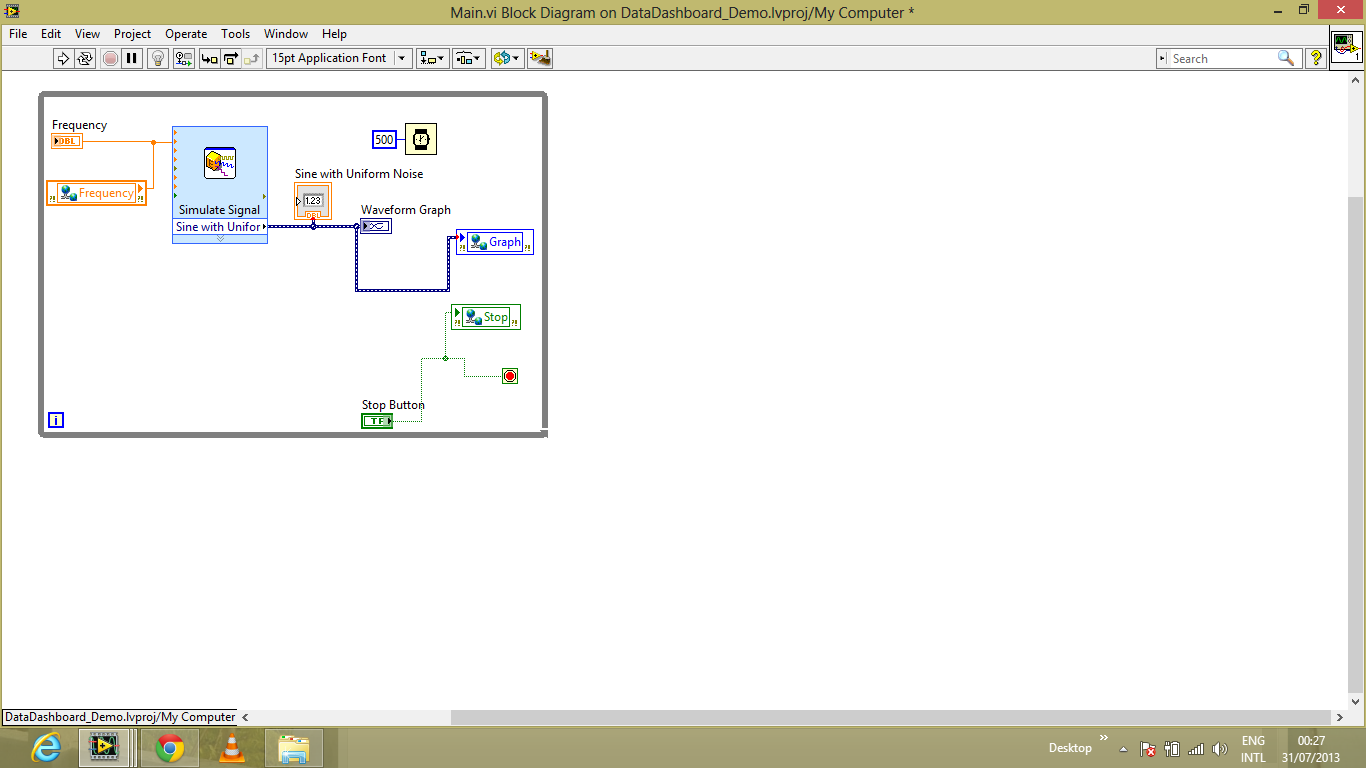The image size is (1366, 768).
Task: Click vertical scrollbar down arrow
Action: click(x=1357, y=702)
